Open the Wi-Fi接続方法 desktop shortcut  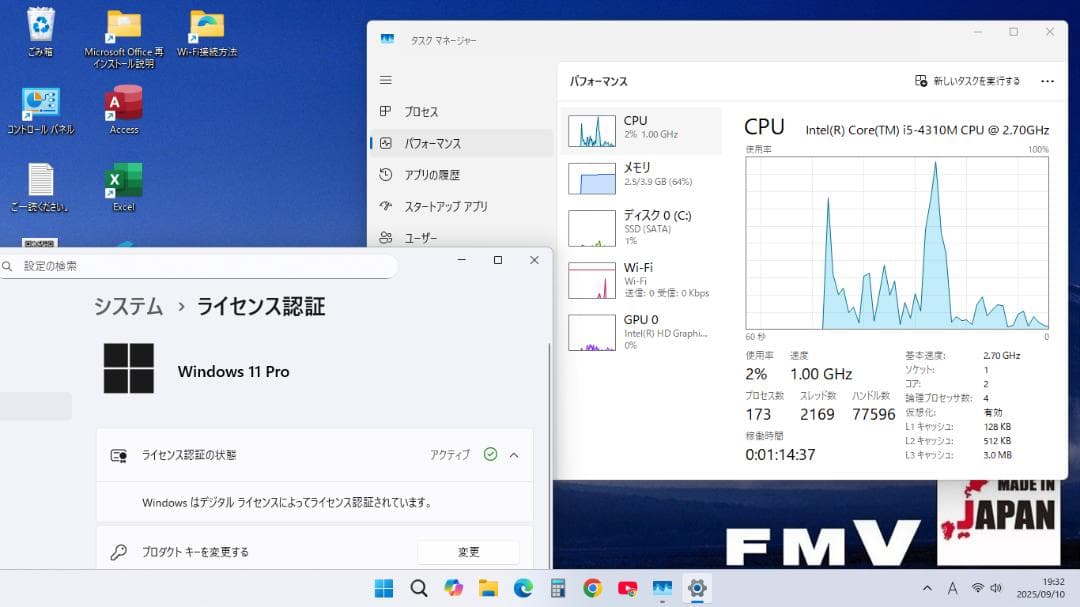(207, 32)
